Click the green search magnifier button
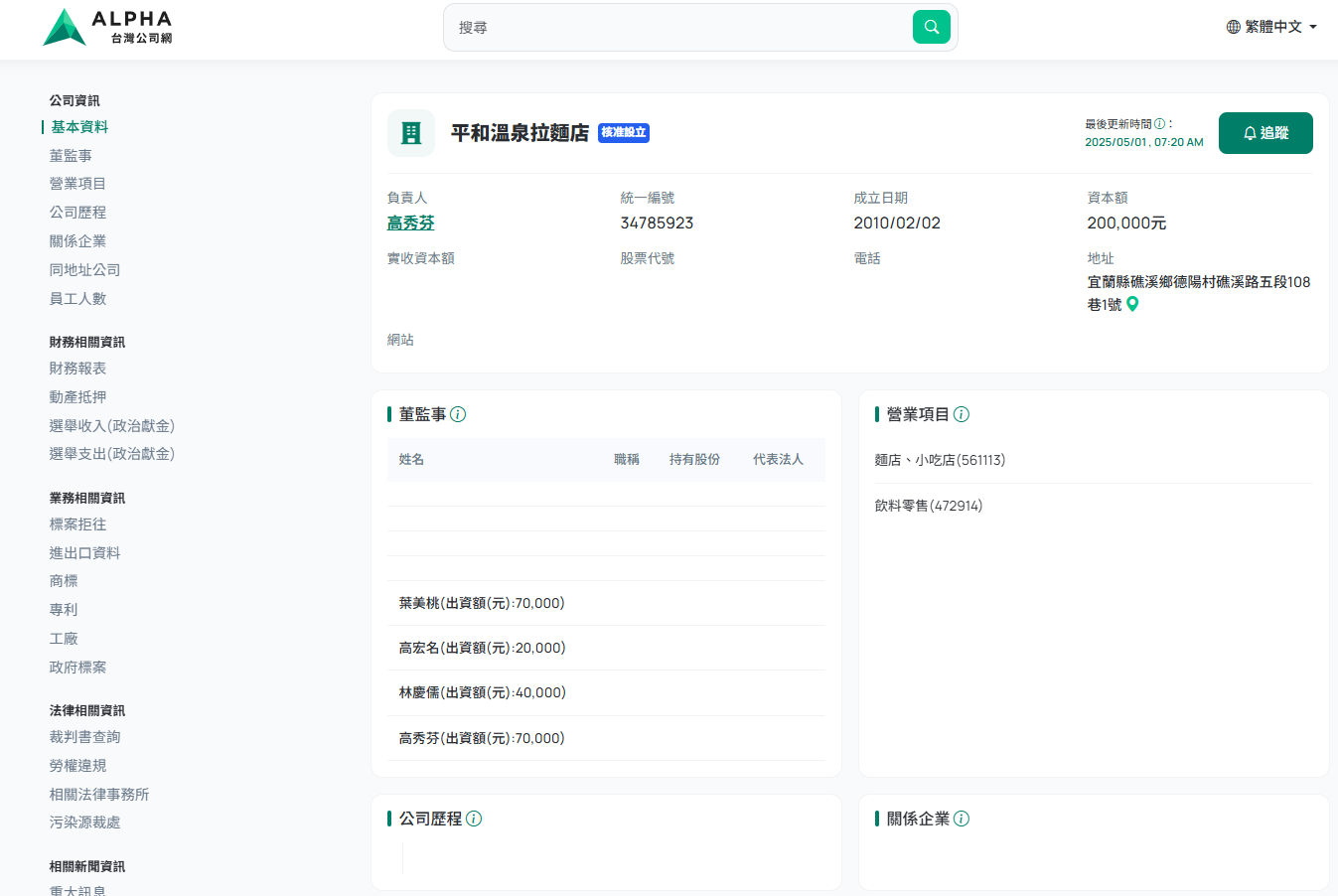Image resolution: width=1338 pixels, height=896 pixels. coord(932,27)
